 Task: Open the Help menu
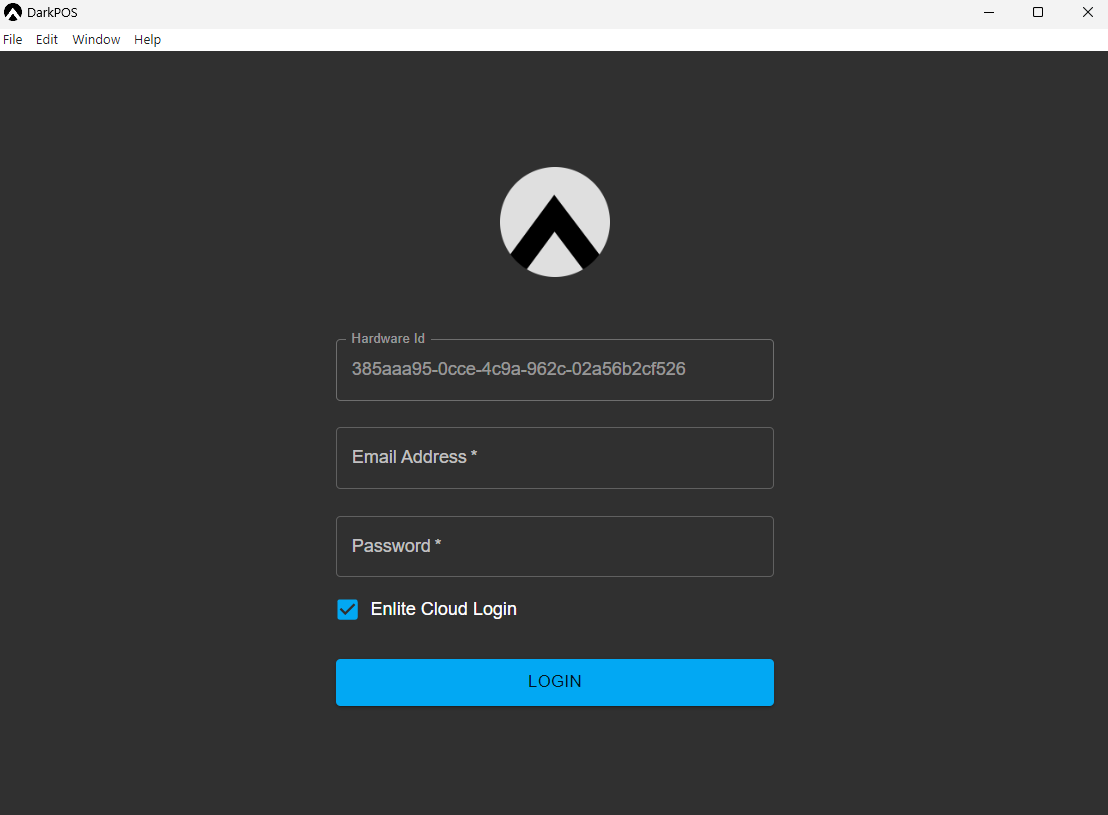click(x=147, y=40)
